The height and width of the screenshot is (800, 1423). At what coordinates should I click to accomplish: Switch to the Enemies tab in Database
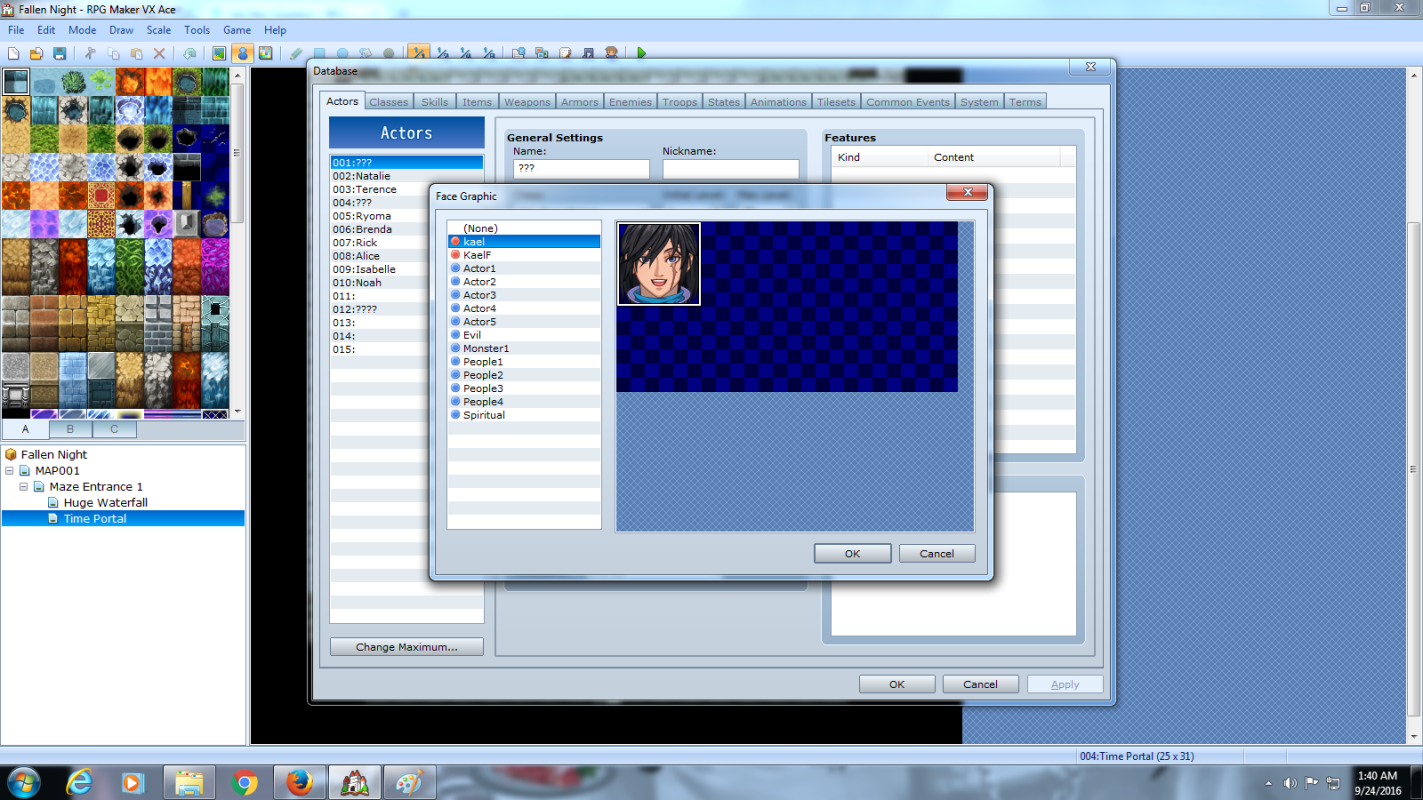630,102
